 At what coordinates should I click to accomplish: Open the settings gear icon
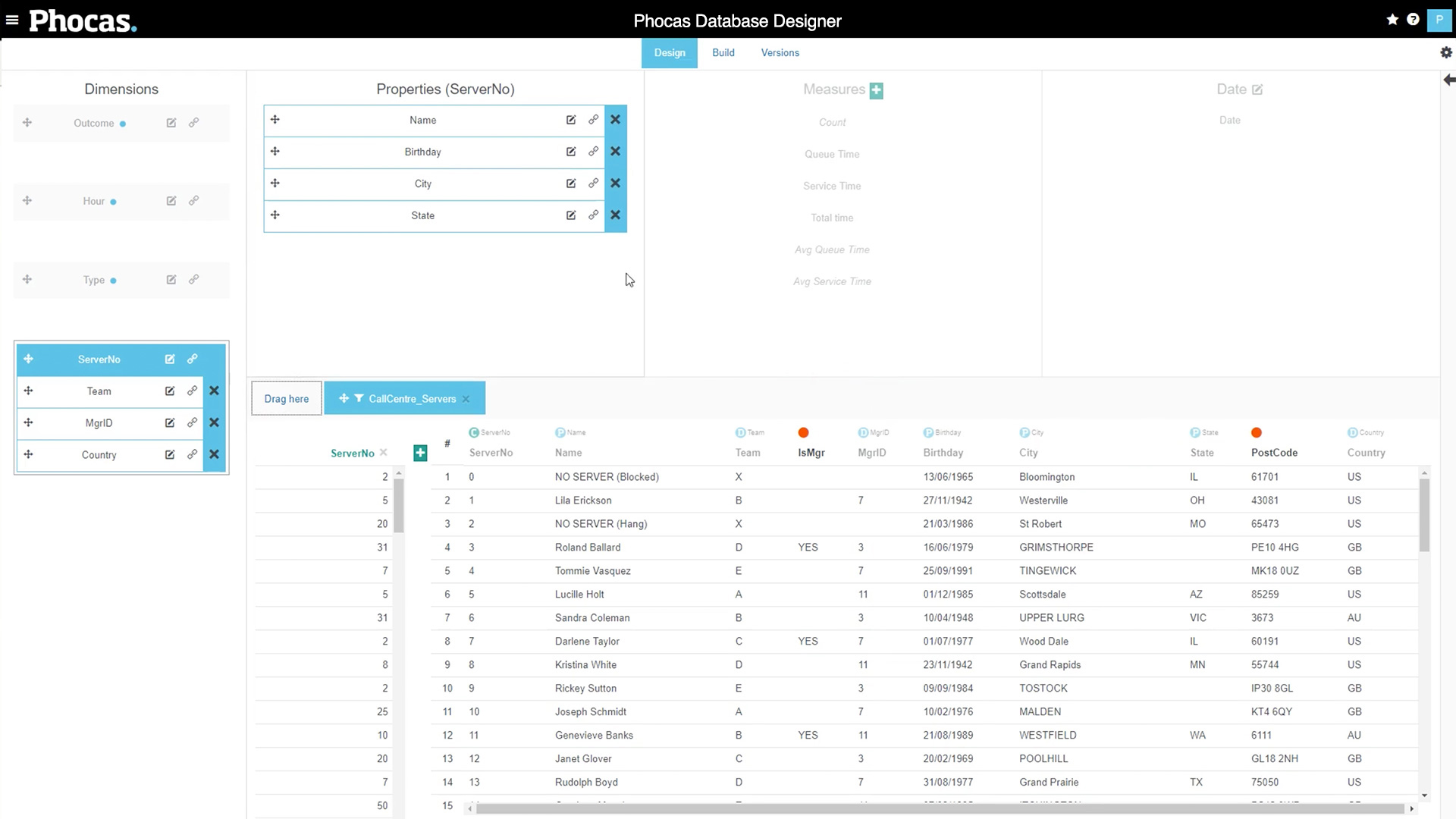1446,52
